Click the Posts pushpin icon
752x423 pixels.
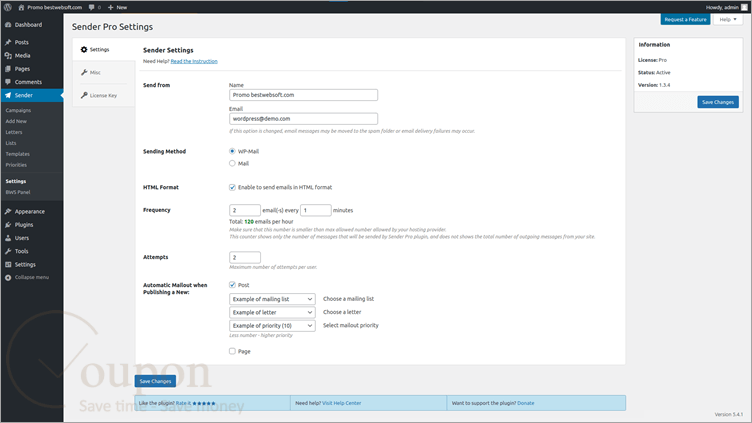click(x=8, y=42)
